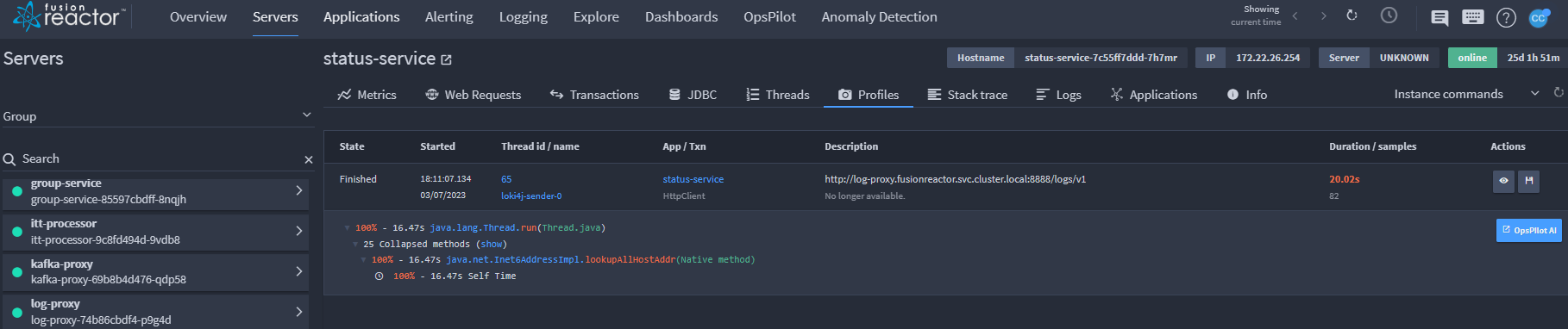Open Overview in the top navigation
This screenshot has height=329, width=1568.
click(x=198, y=17)
